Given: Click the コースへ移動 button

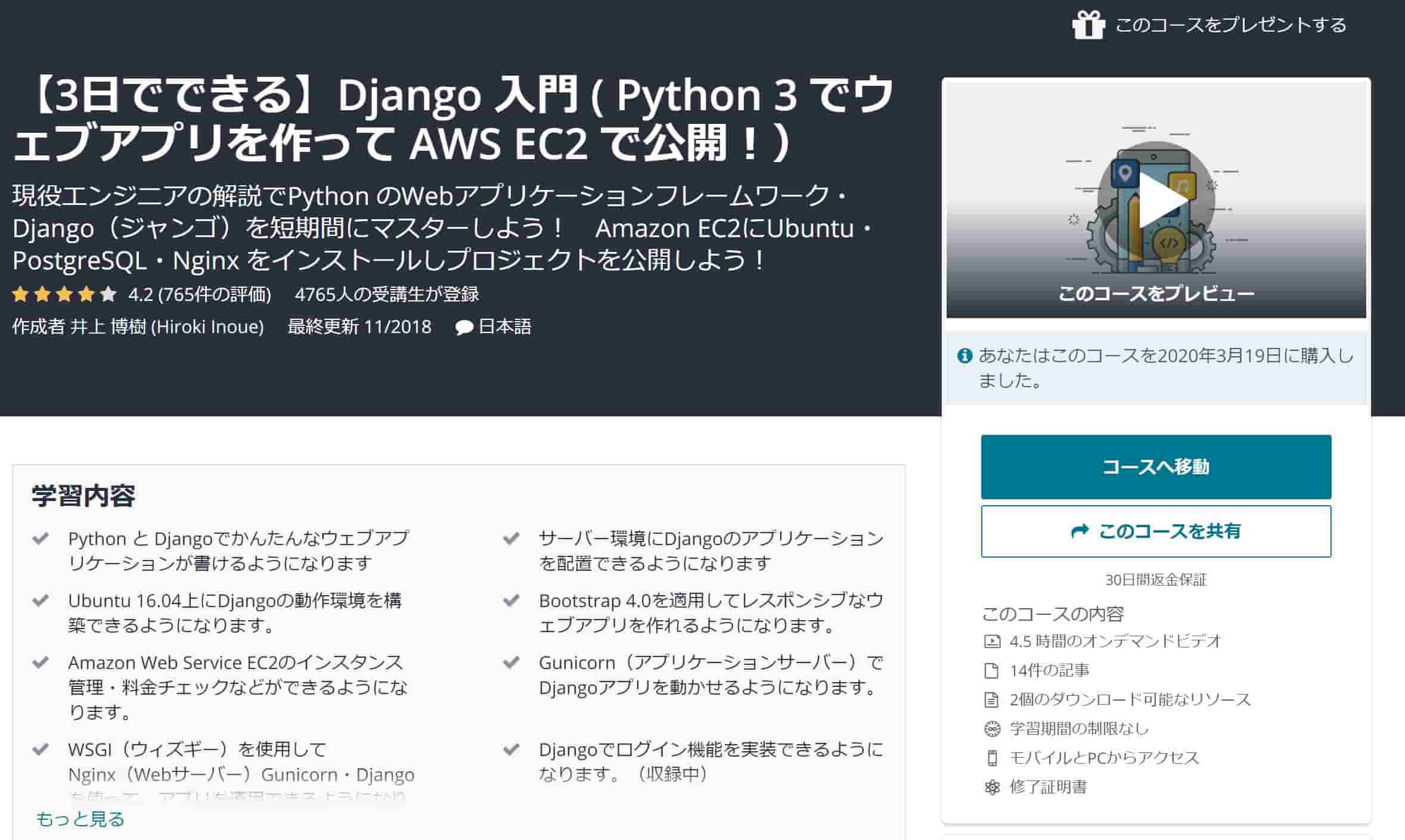Looking at the screenshot, I should tap(1156, 466).
